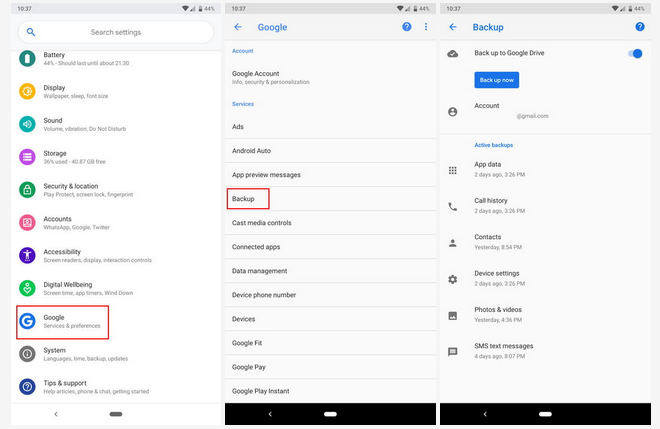
Task: Open Android Auto settings
Action: tap(330, 150)
